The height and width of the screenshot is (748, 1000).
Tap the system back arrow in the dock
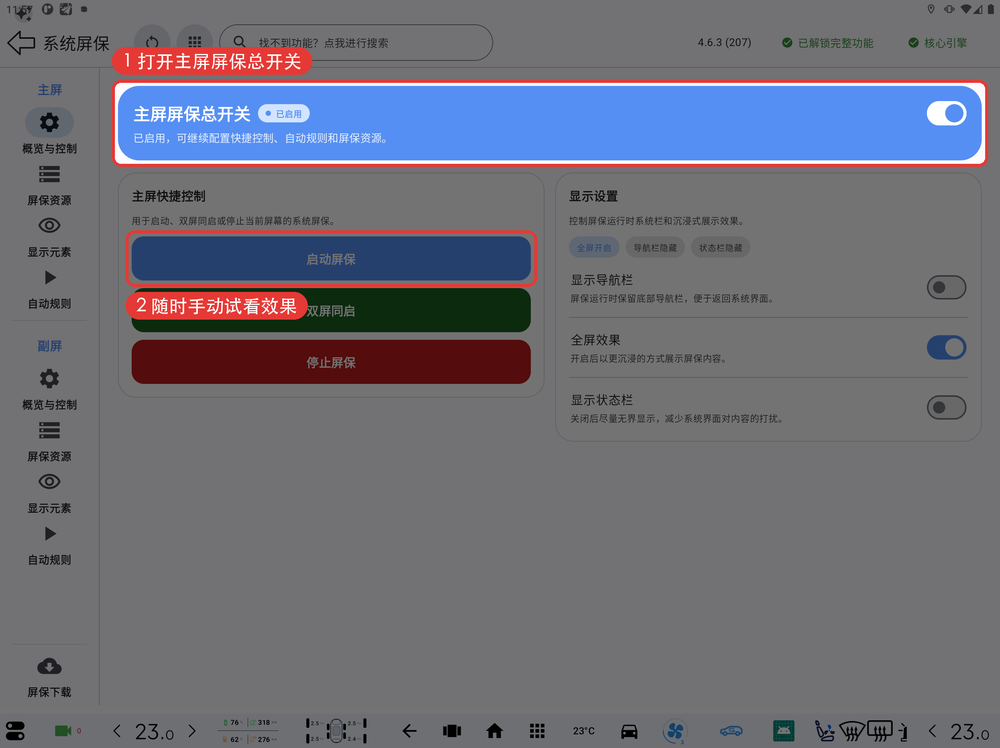409,731
